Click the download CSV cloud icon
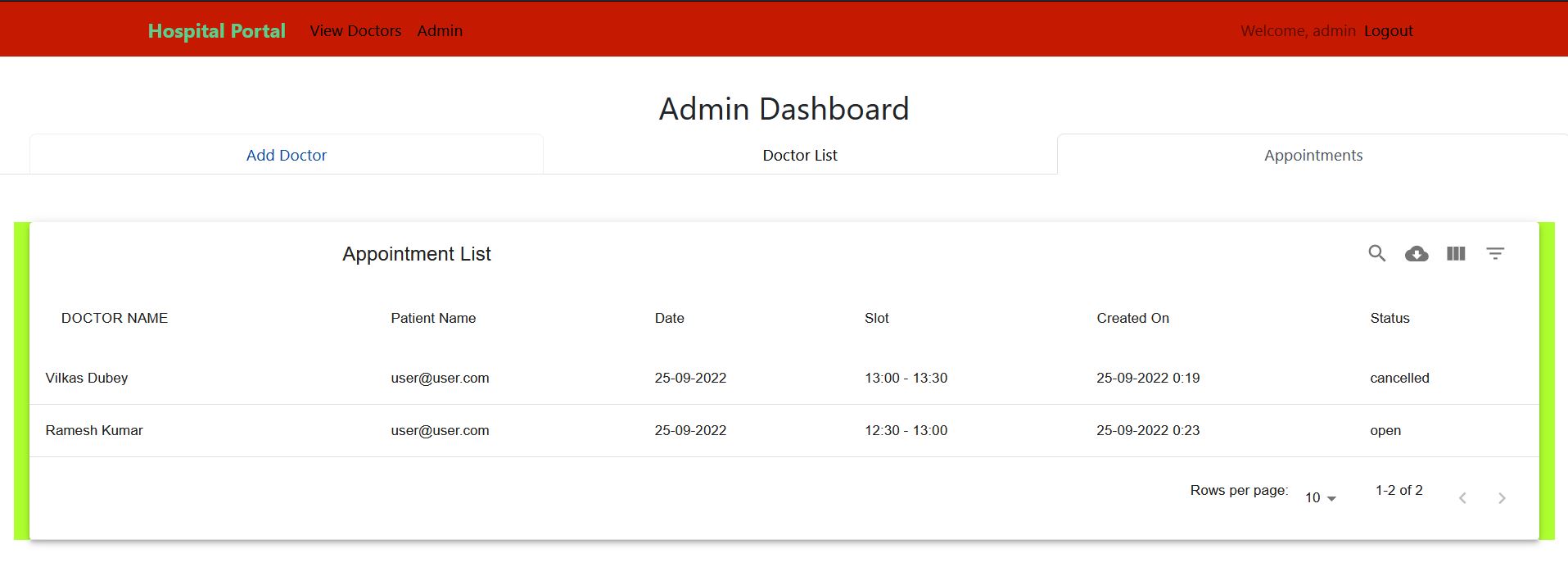The height and width of the screenshot is (567, 1568). (x=1417, y=254)
